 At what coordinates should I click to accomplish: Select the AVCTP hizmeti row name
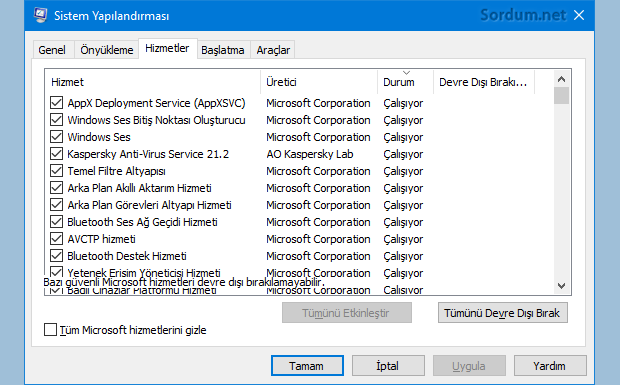point(102,239)
